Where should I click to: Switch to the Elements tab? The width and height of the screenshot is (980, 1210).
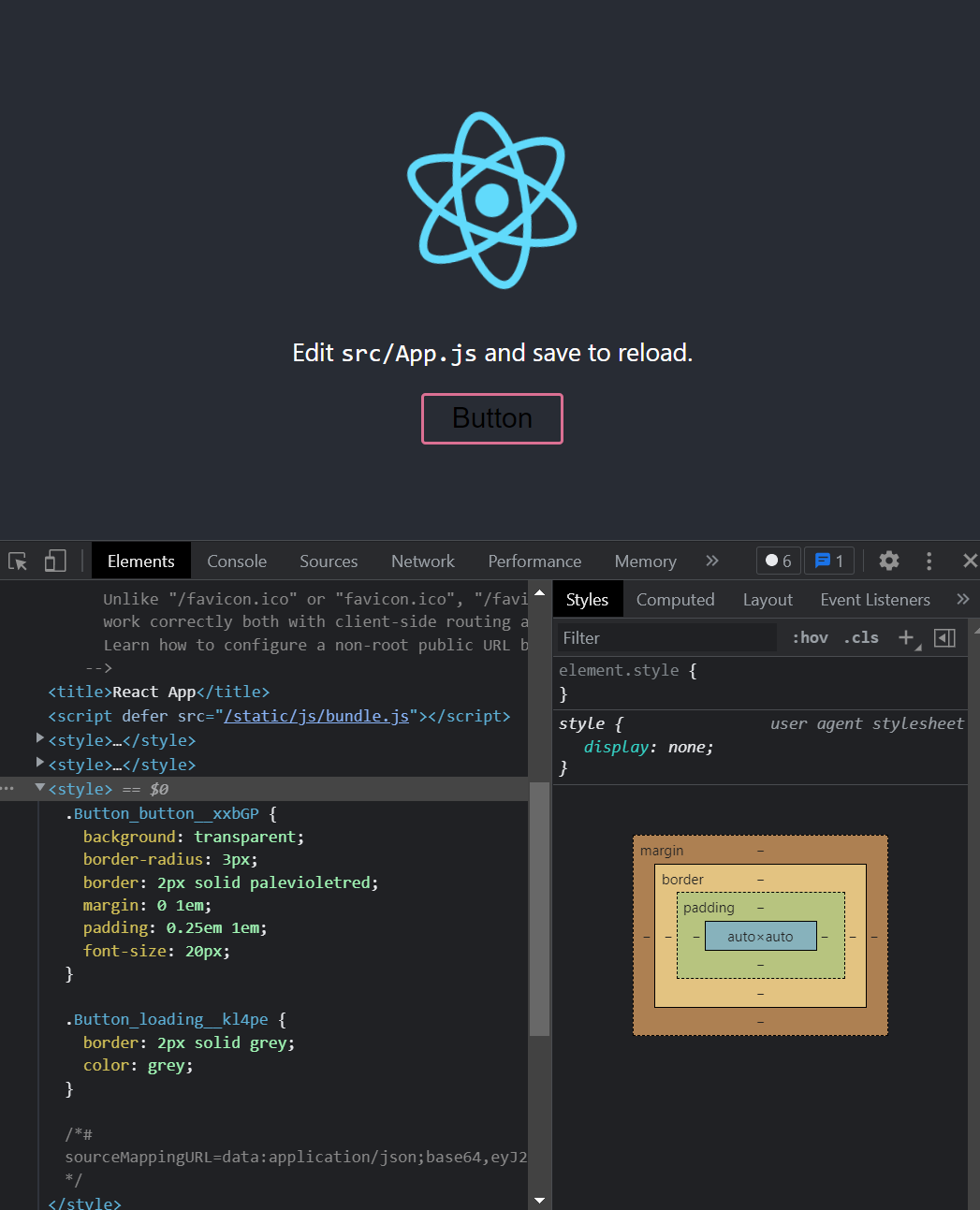pyautogui.click(x=141, y=561)
